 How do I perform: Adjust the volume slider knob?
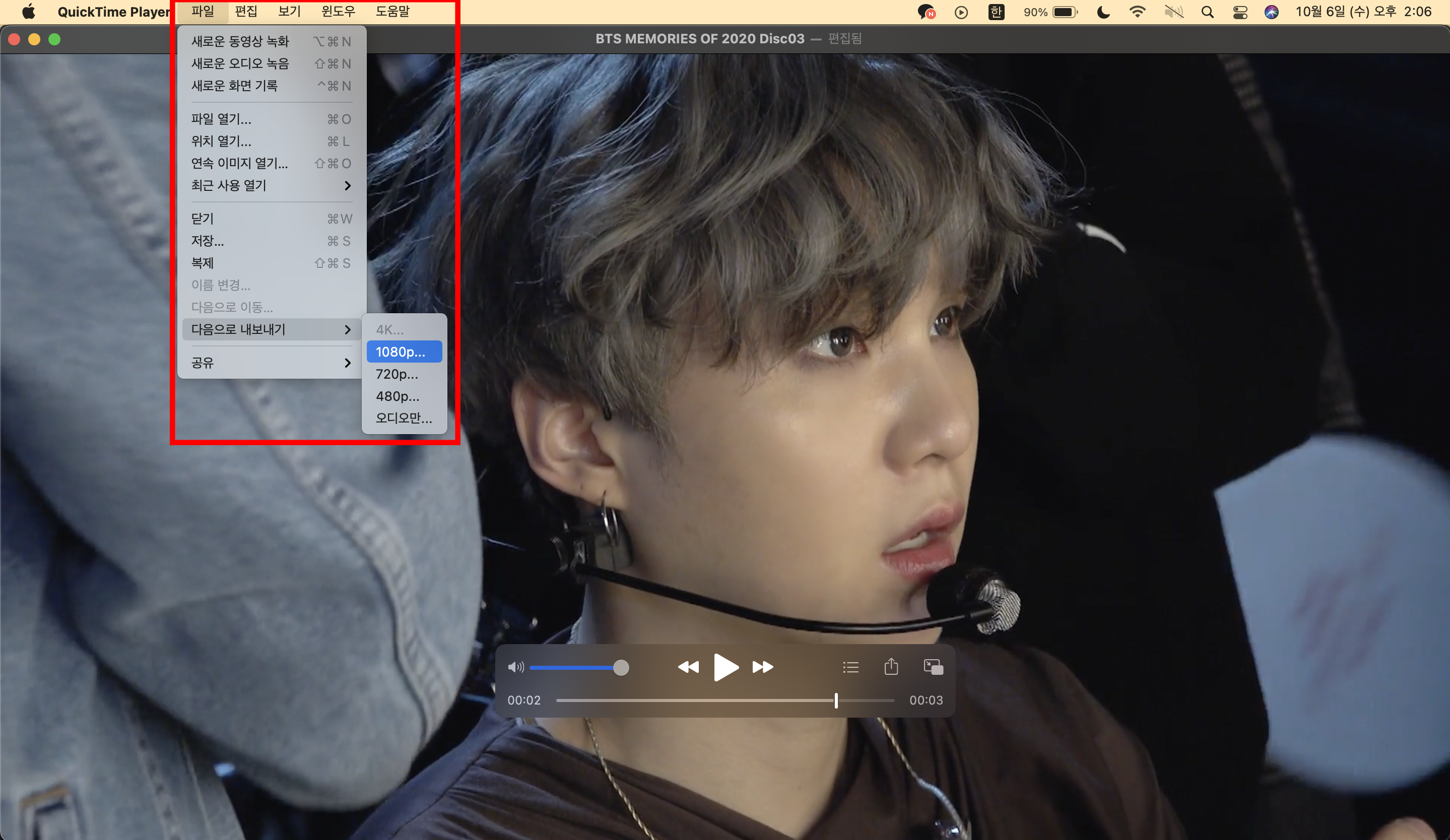point(621,667)
